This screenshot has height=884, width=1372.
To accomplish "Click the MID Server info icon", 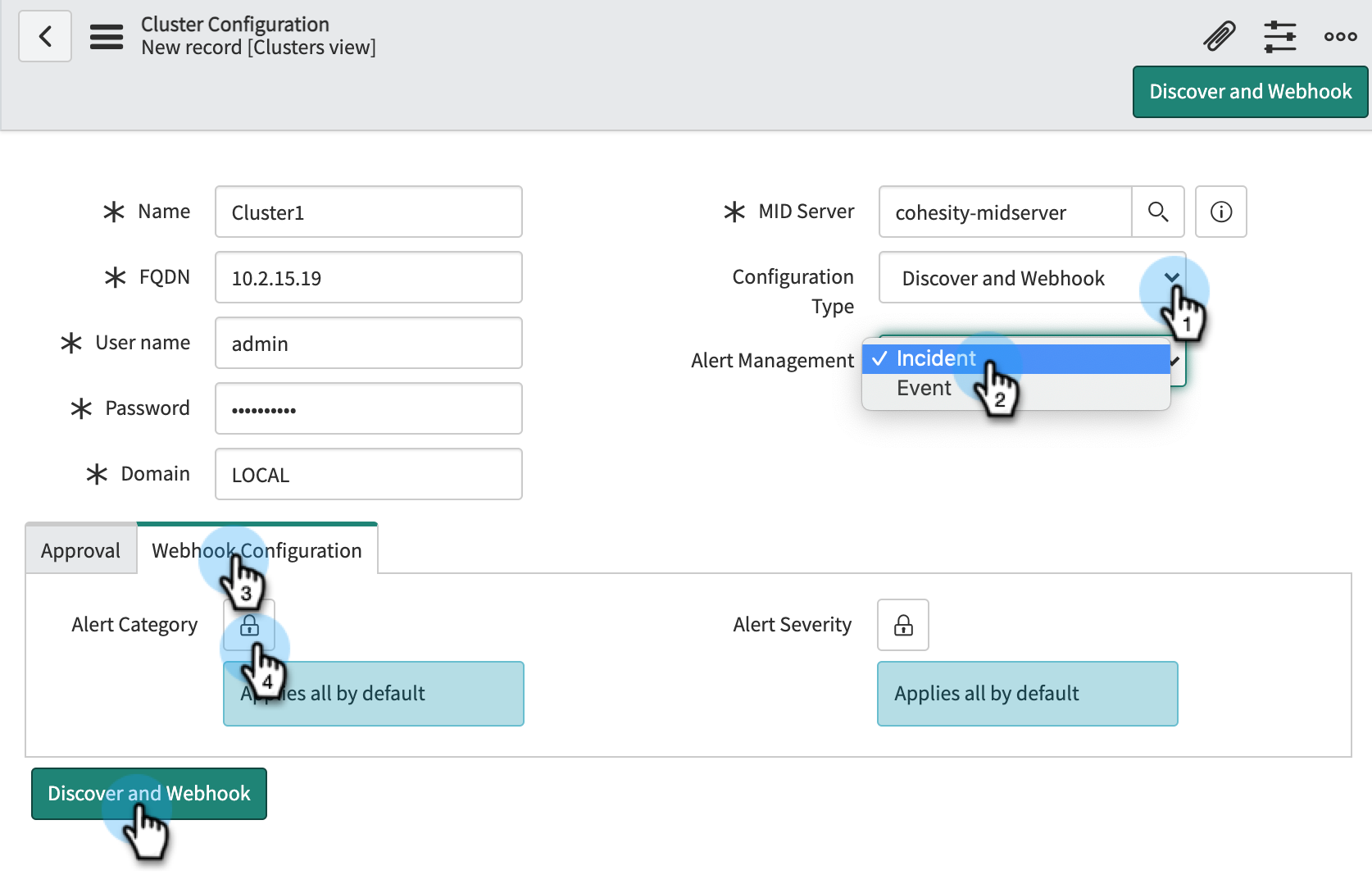I will [x=1220, y=212].
